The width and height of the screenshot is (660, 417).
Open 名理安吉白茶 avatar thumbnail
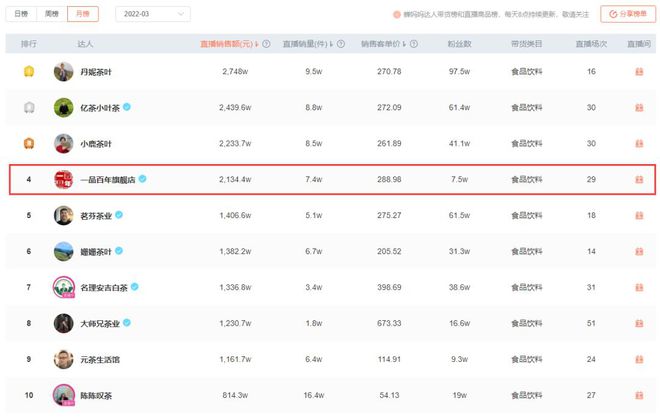(64, 287)
